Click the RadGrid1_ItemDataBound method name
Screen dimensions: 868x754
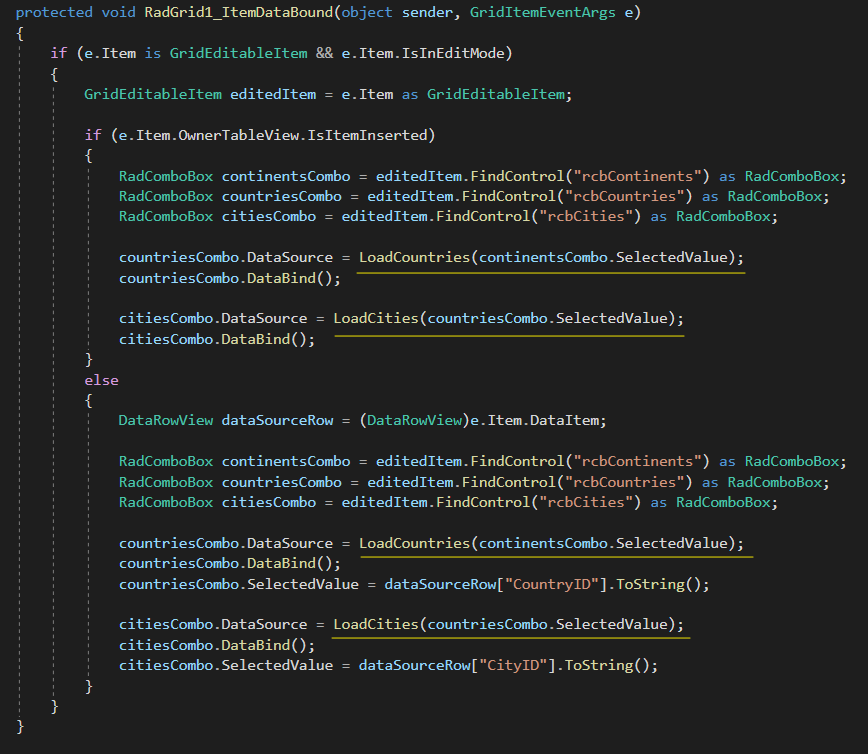(x=239, y=13)
